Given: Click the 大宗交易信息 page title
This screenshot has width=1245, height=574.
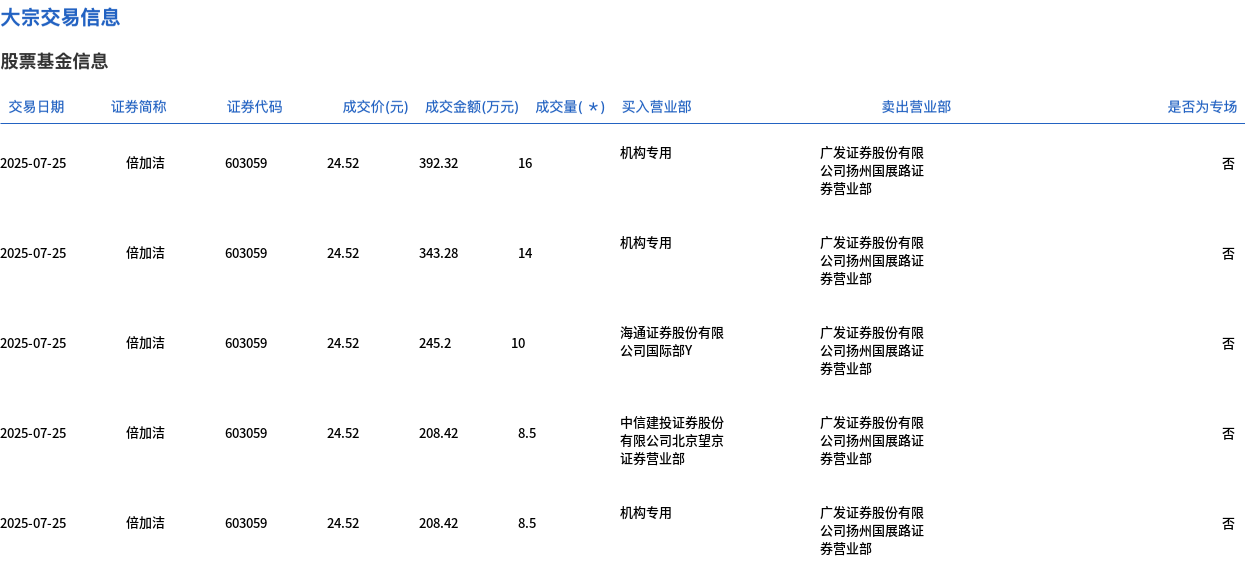Looking at the screenshot, I should pos(60,17).
